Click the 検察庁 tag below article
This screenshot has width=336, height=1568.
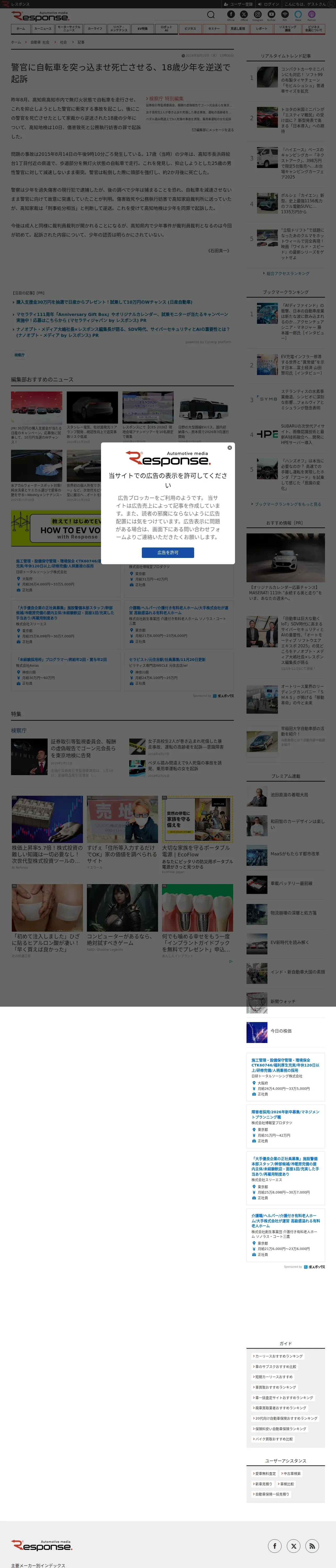point(20,354)
